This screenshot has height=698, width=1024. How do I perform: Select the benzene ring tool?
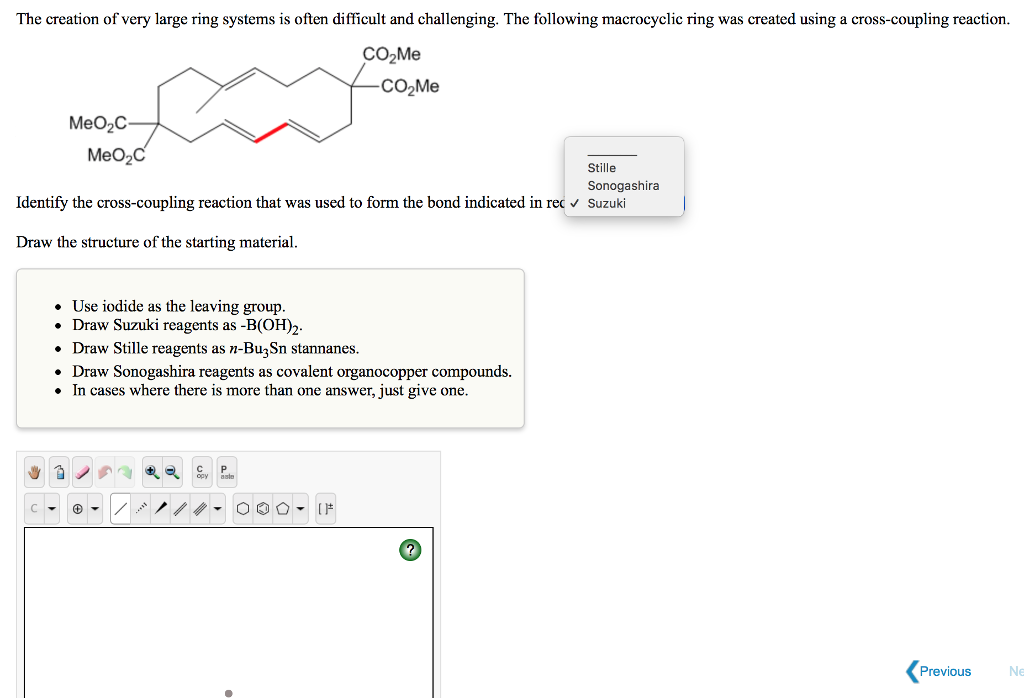click(262, 508)
